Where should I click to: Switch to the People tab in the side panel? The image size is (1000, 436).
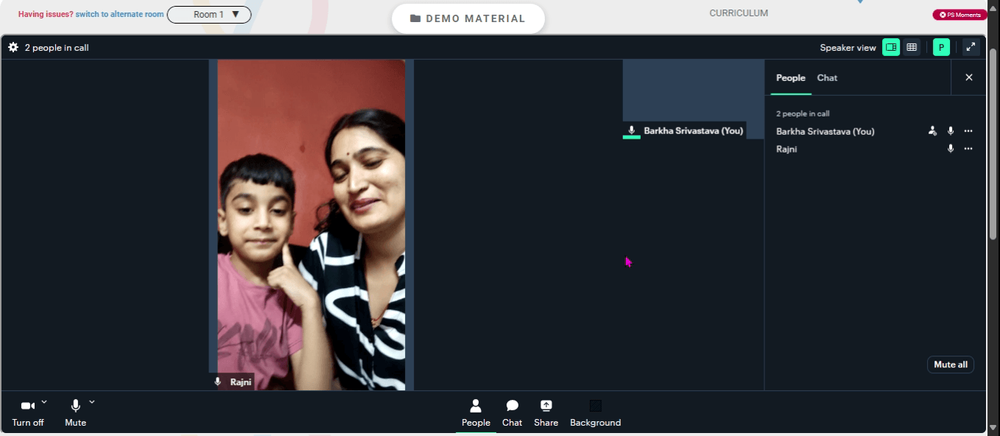click(791, 78)
